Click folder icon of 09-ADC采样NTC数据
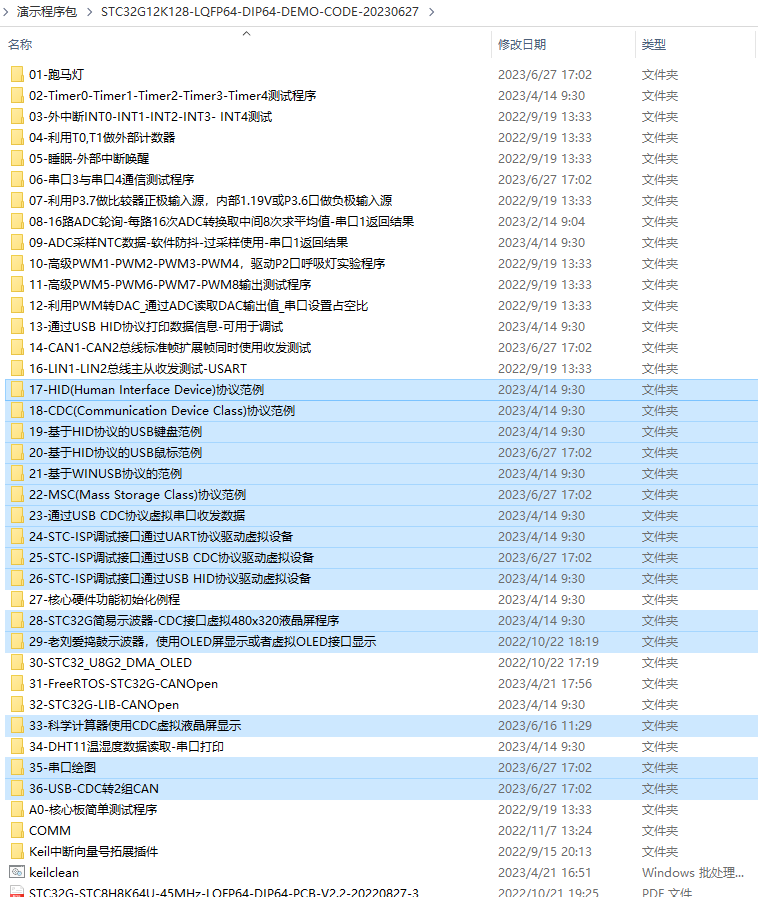The width and height of the screenshot is (758, 900). (x=17, y=243)
